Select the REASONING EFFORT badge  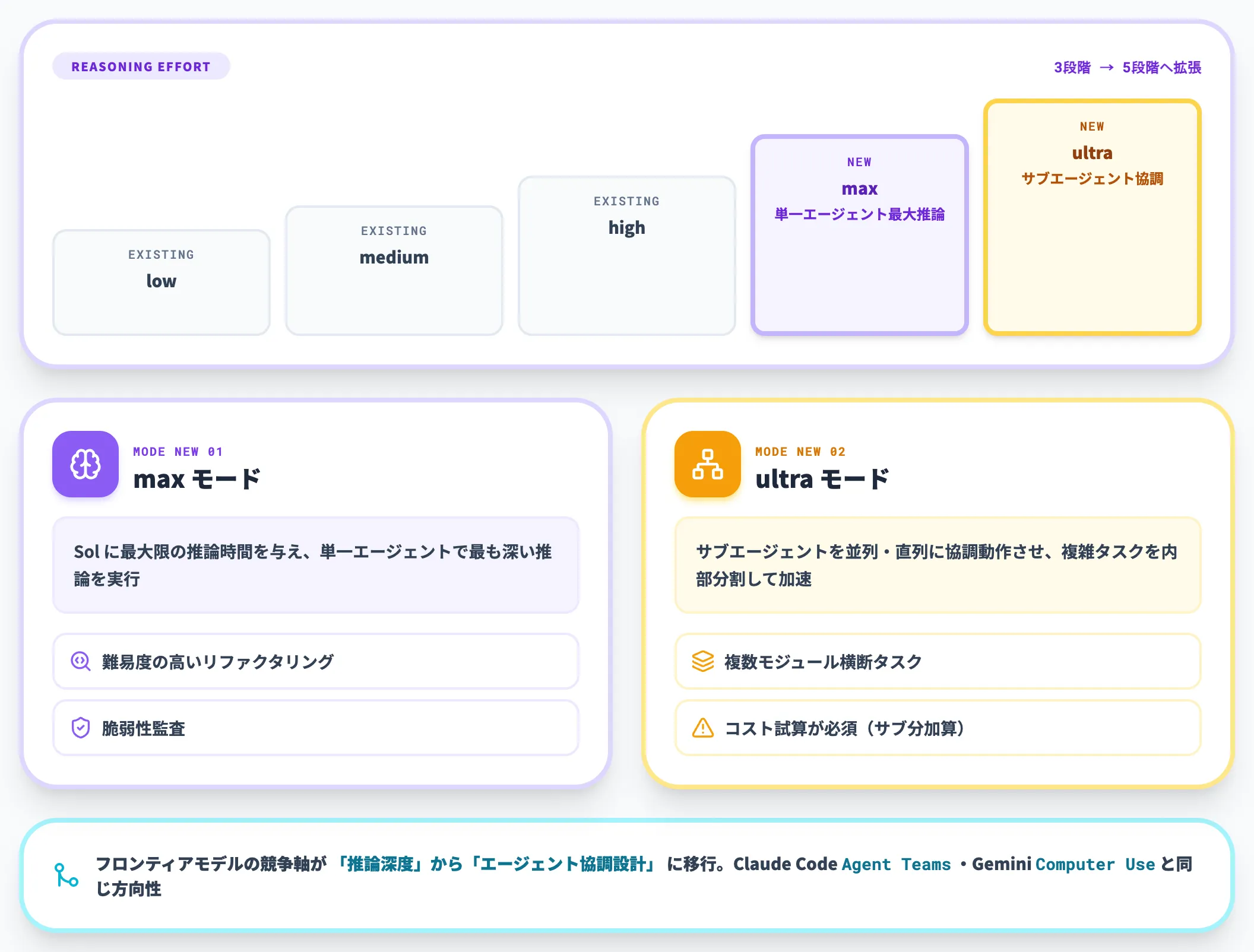tap(141, 66)
